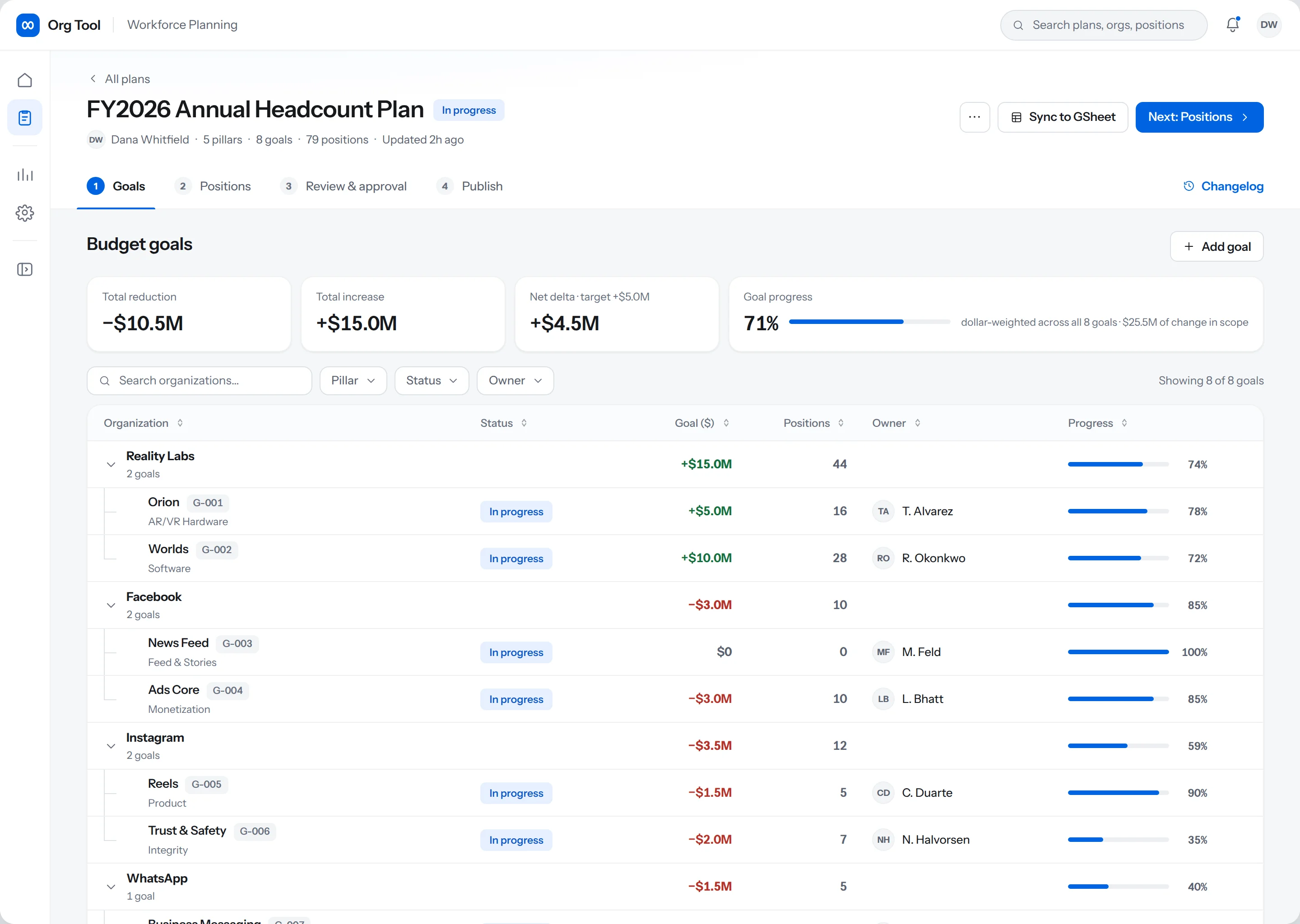Image resolution: width=1300 pixels, height=924 pixels.
Task: Sort by Organization column arrows
Action: (x=180, y=423)
